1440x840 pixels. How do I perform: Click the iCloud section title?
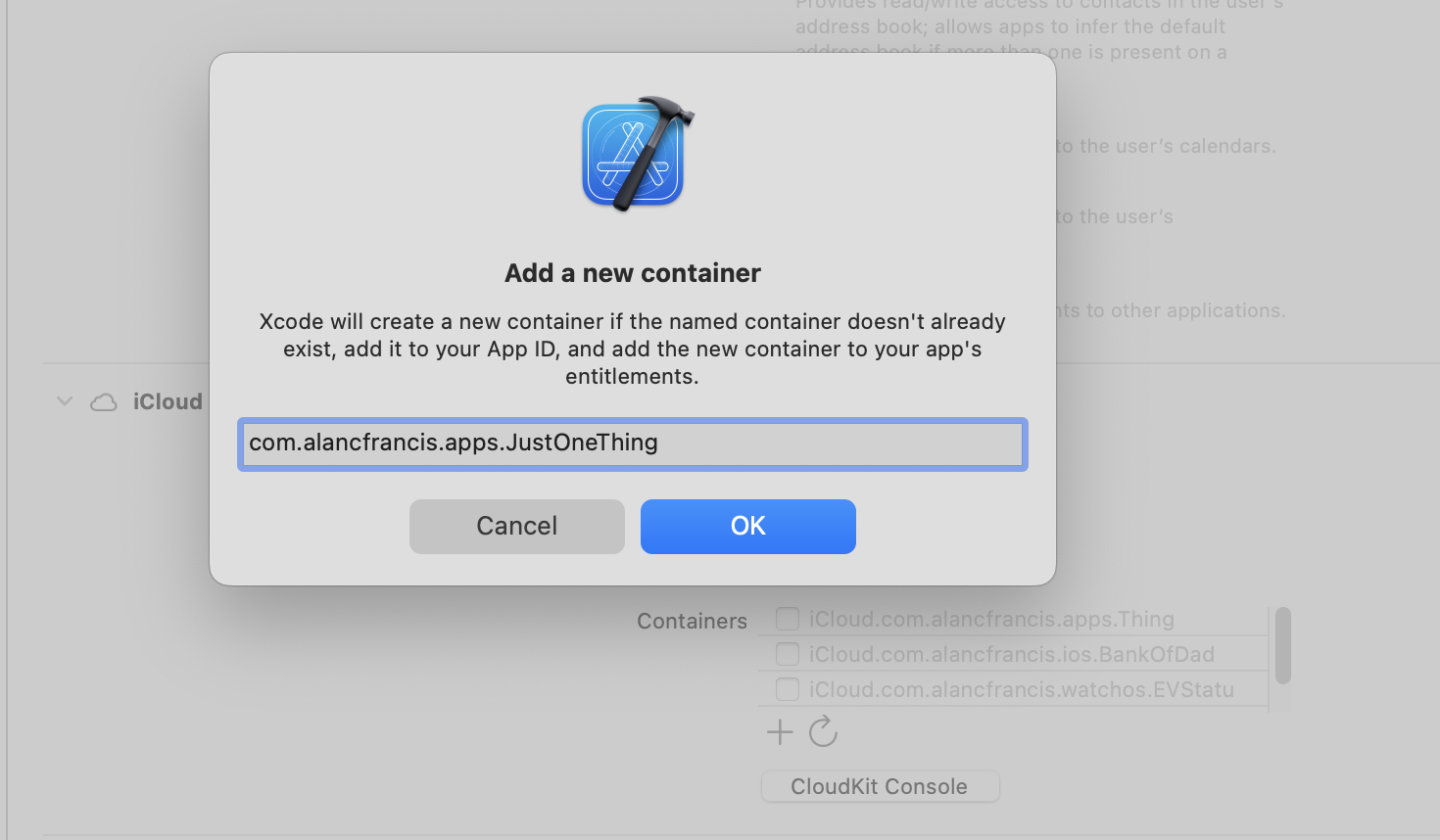point(168,401)
